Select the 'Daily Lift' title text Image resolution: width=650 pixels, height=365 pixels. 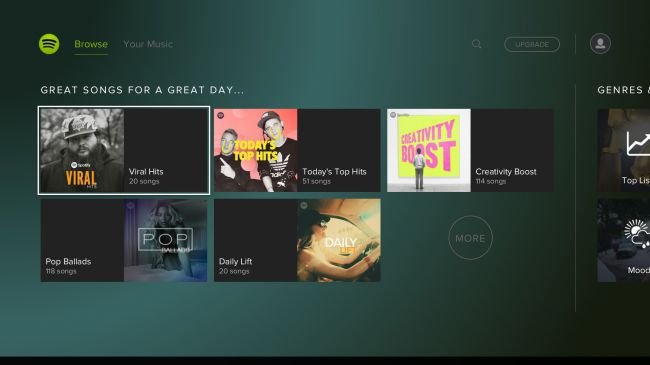[235, 262]
